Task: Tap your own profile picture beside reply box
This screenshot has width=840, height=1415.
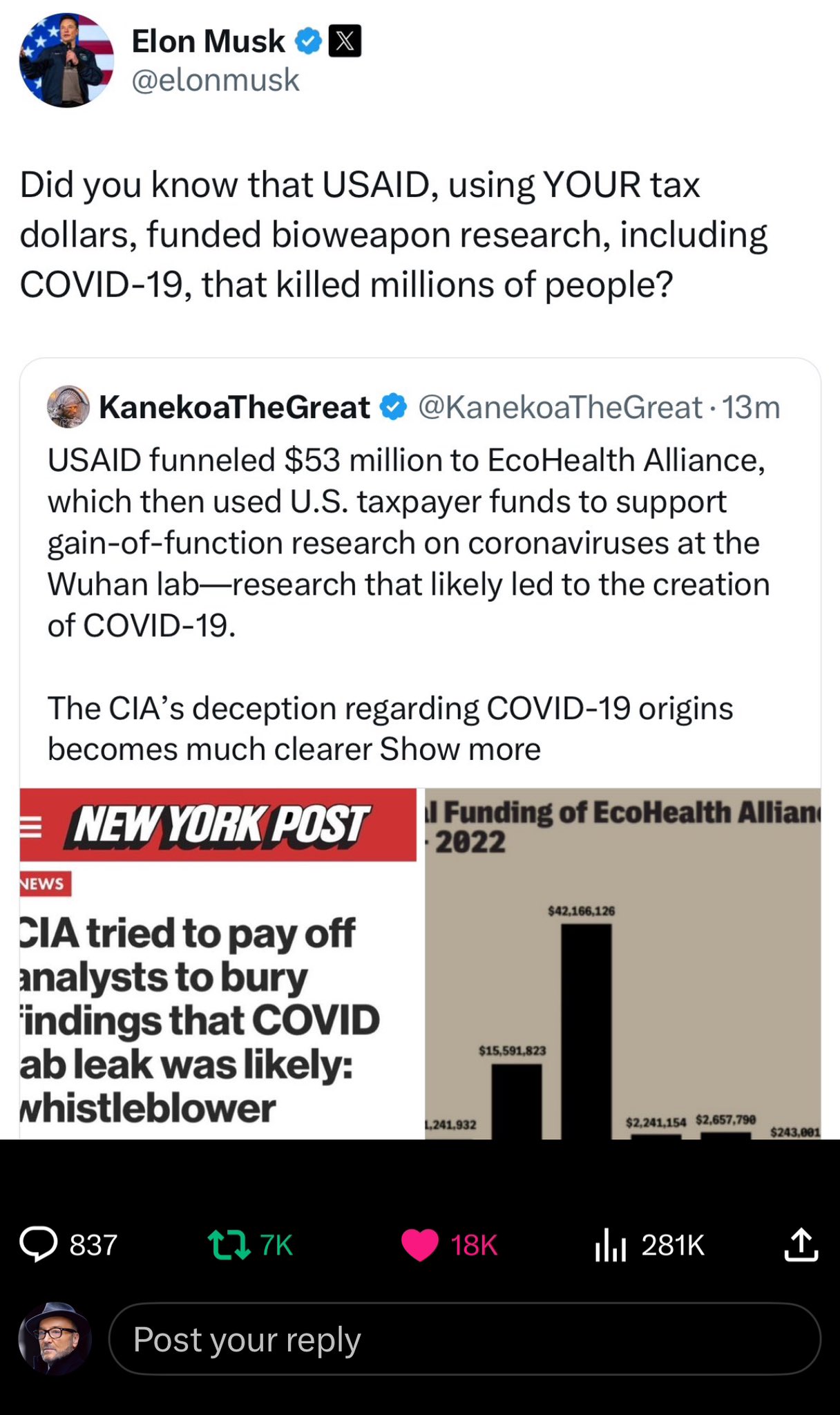Action: point(55,1338)
